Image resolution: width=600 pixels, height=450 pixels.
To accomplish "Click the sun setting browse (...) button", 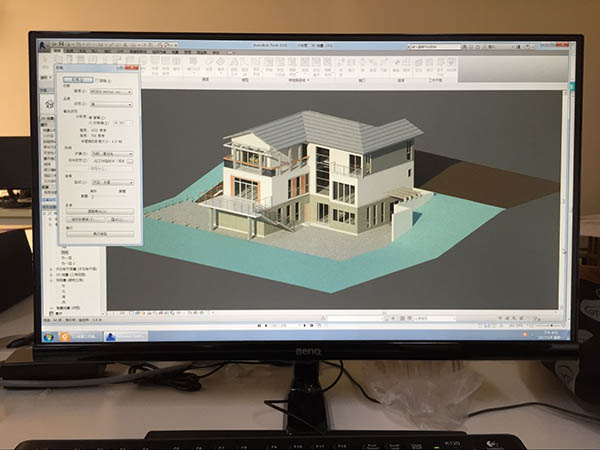I will (x=131, y=163).
